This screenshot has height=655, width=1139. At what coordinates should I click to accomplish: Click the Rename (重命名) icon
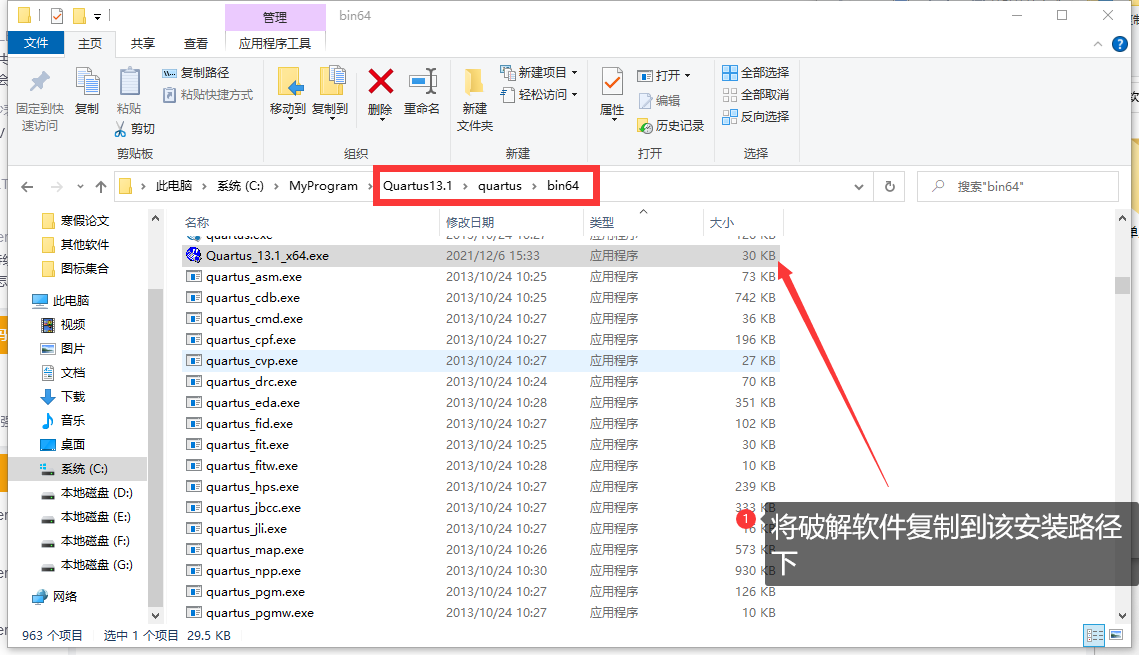click(x=423, y=81)
